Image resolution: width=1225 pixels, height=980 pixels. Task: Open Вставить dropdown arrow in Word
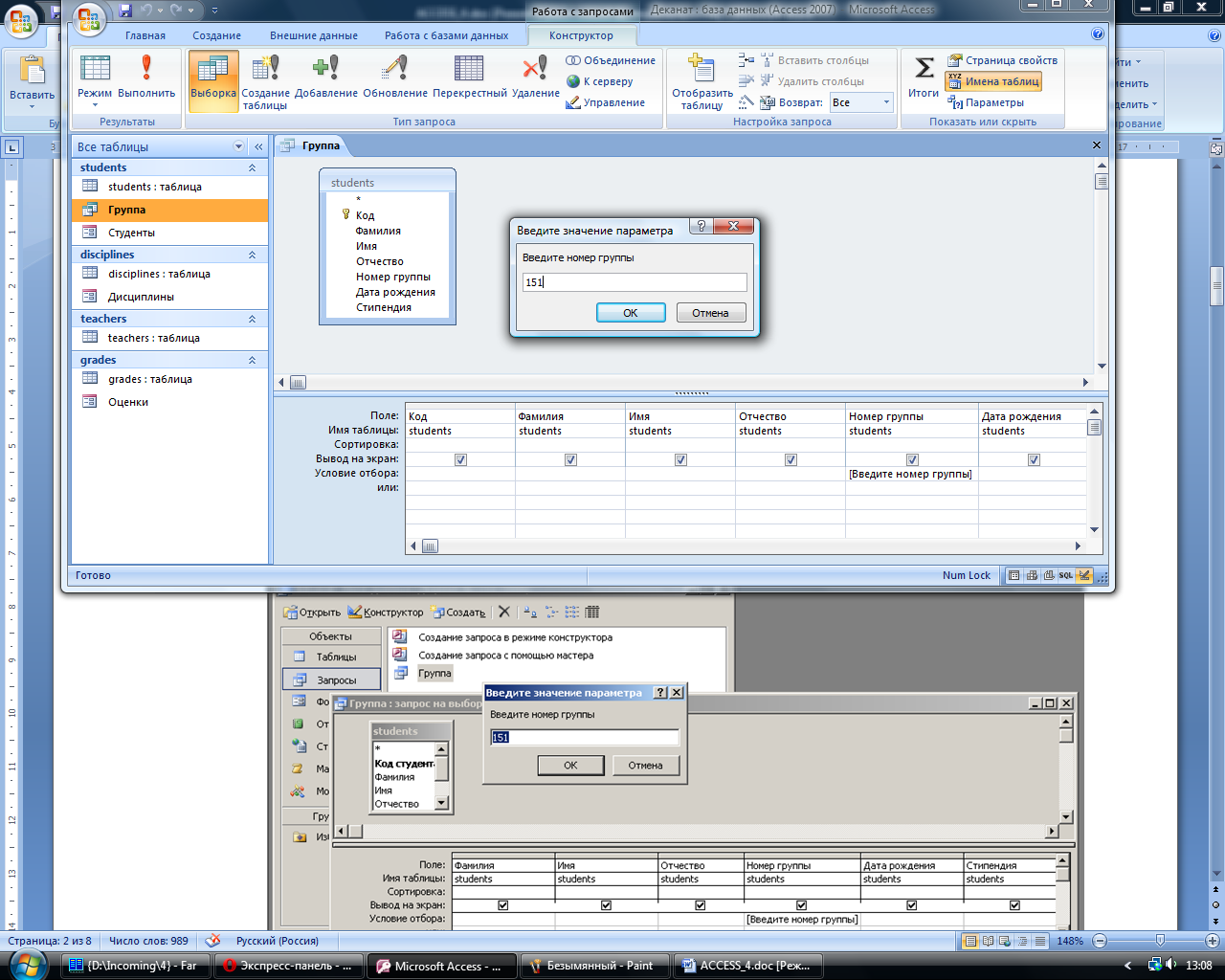click(x=32, y=107)
